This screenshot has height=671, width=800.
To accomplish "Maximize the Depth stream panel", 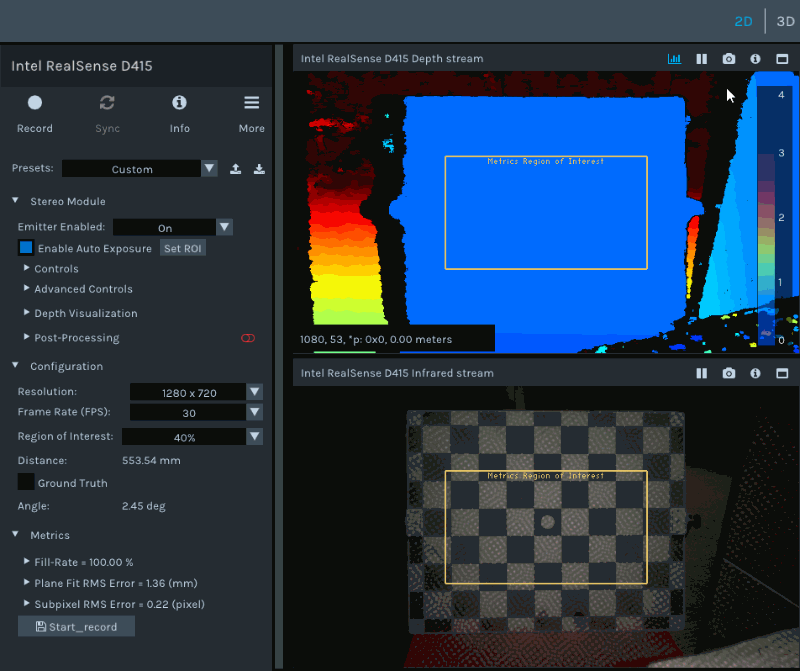I will pos(782,59).
